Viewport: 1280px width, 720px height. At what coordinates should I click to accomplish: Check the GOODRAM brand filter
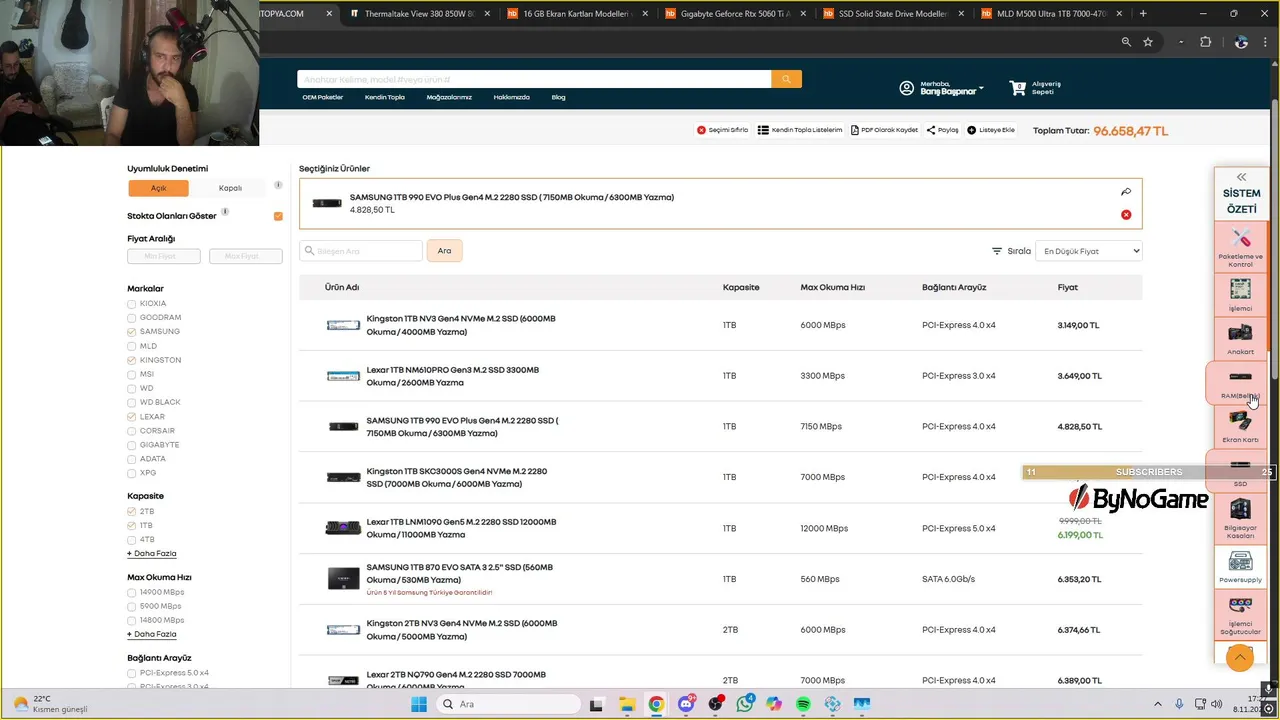[x=132, y=318]
